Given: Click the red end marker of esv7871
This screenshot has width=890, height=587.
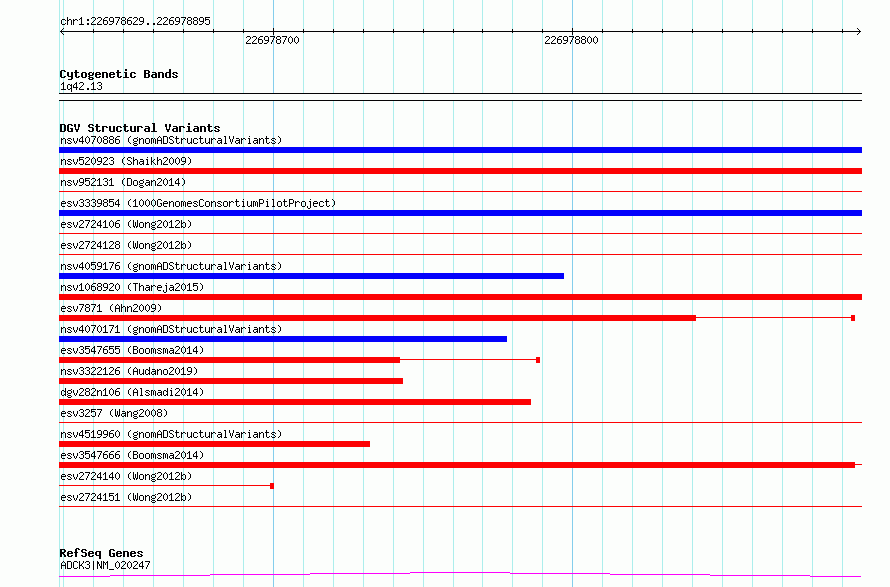Looking at the screenshot, I should click(853, 318).
